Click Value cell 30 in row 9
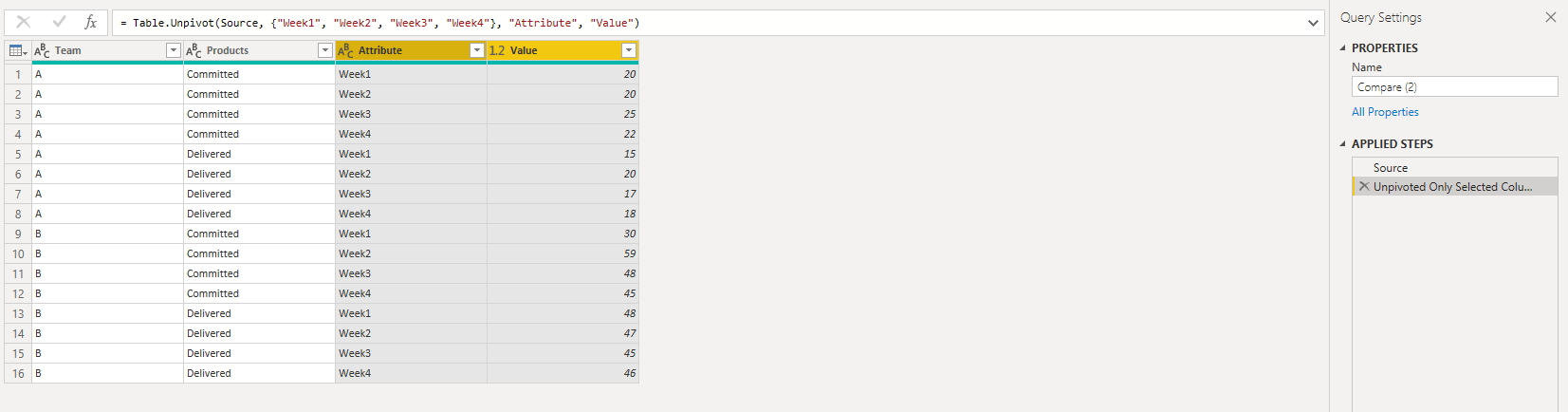Image resolution: width=1568 pixels, height=412 pixels. 563,234
